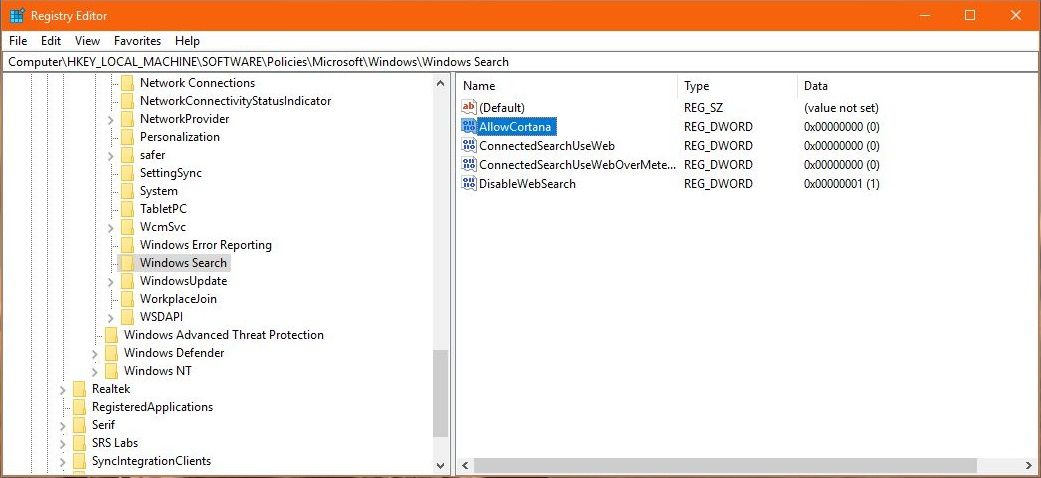
Task: Click the WcmSvc folder icon
Action: 127,227
